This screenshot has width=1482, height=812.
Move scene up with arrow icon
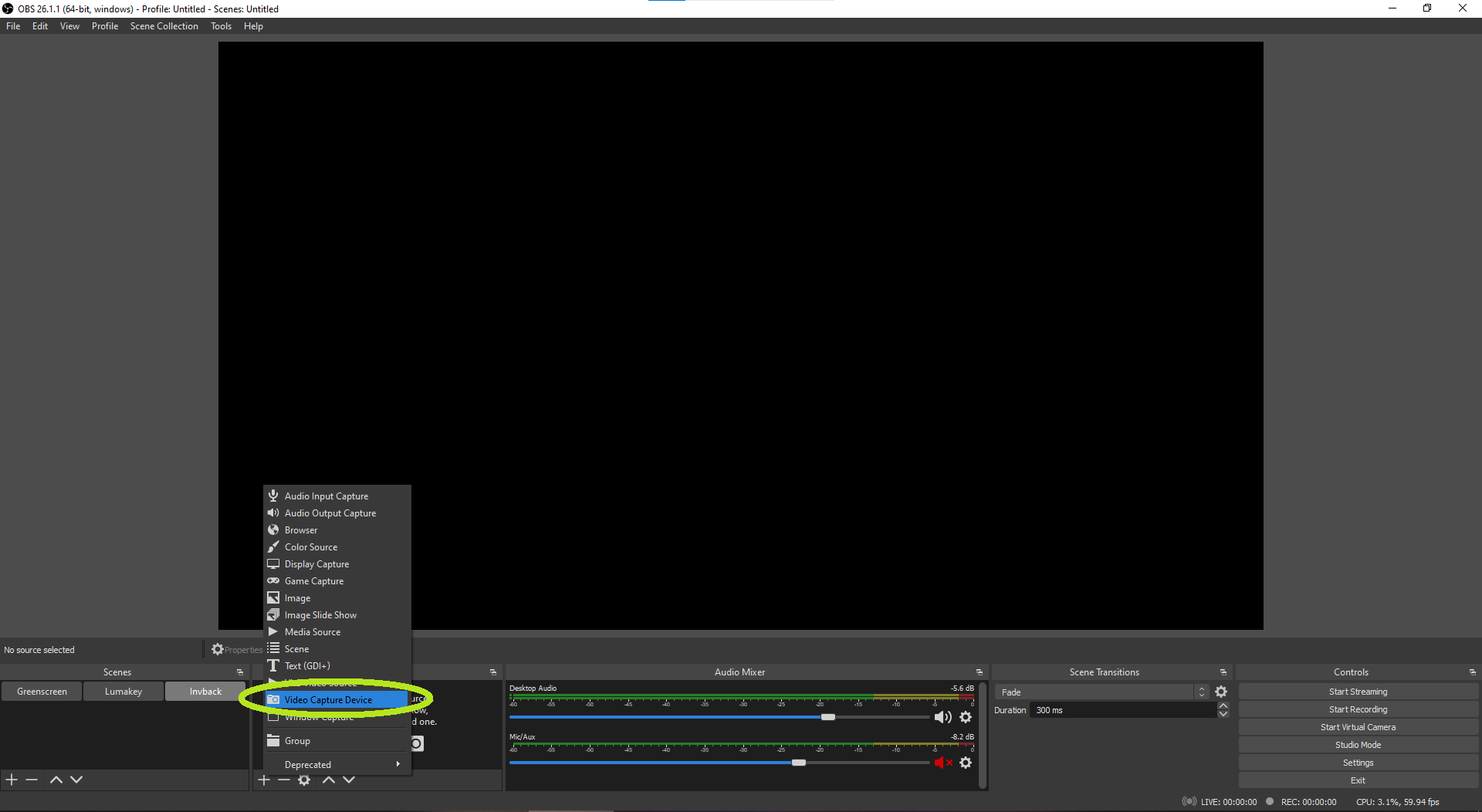point(56,780)
